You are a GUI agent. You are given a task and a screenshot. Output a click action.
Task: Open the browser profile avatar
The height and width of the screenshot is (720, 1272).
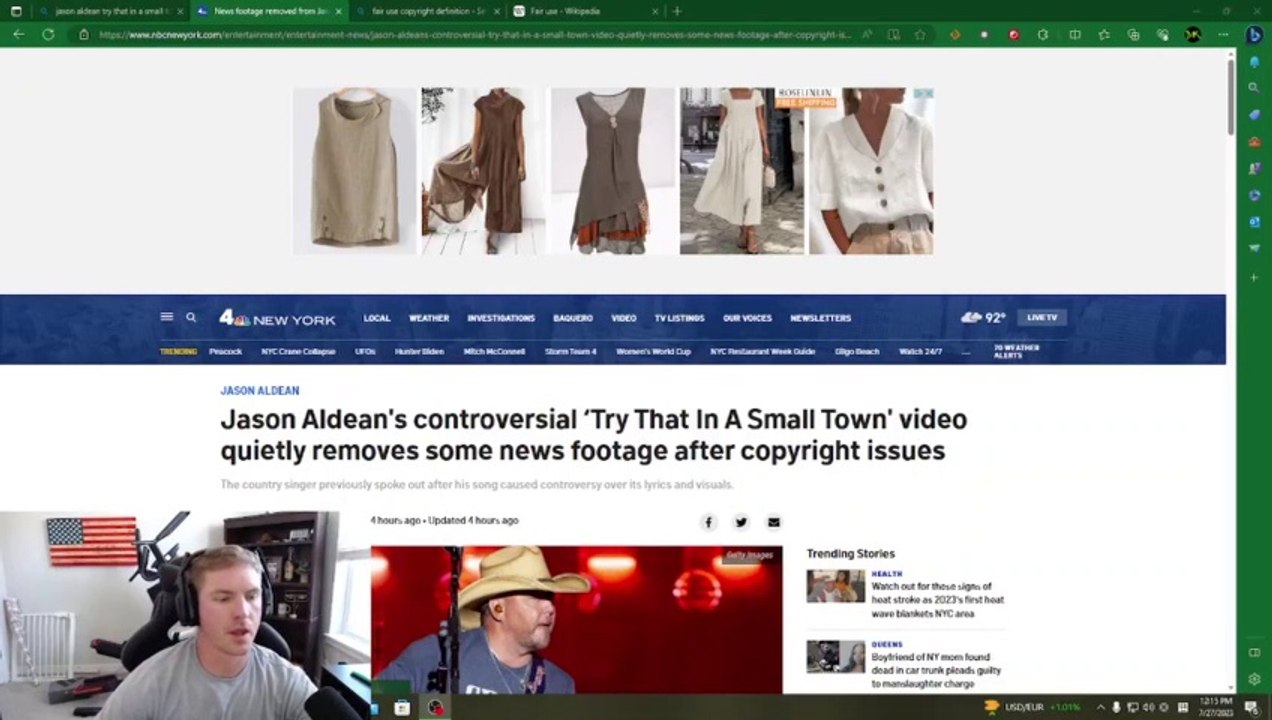(1192, 34)
